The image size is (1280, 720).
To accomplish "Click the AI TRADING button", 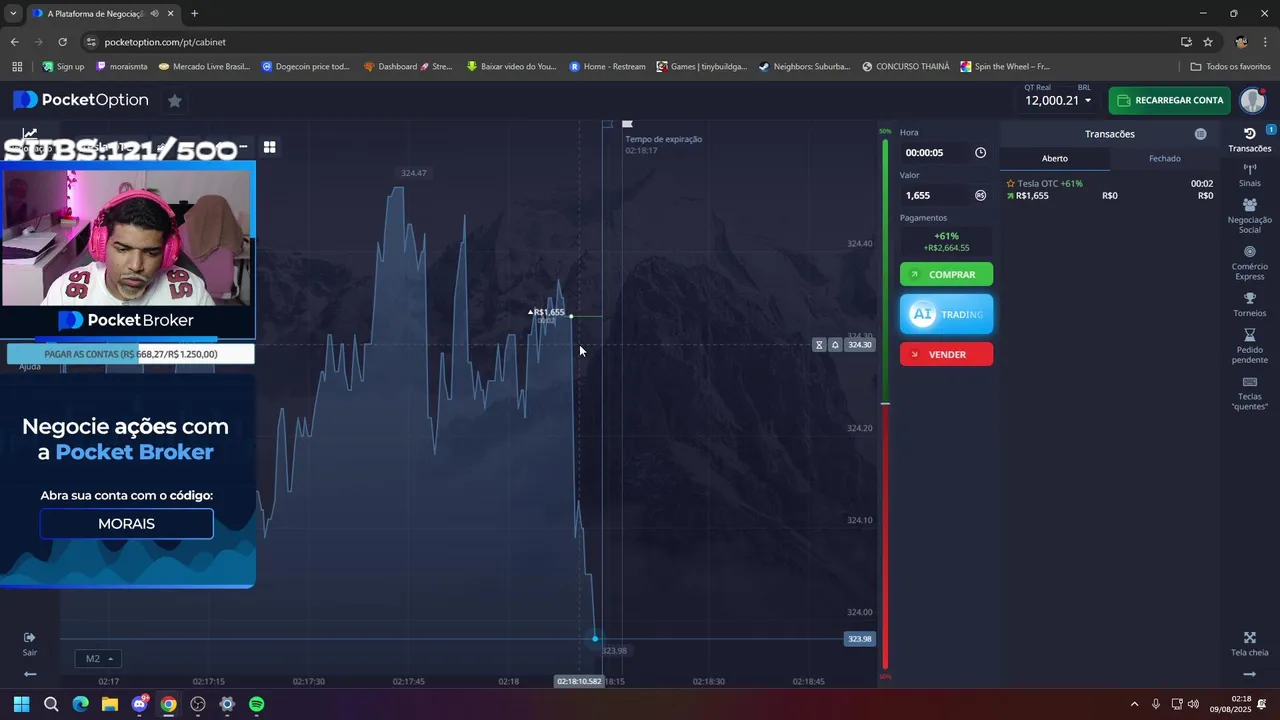I will pyautogui.click(x=946, y=314).
